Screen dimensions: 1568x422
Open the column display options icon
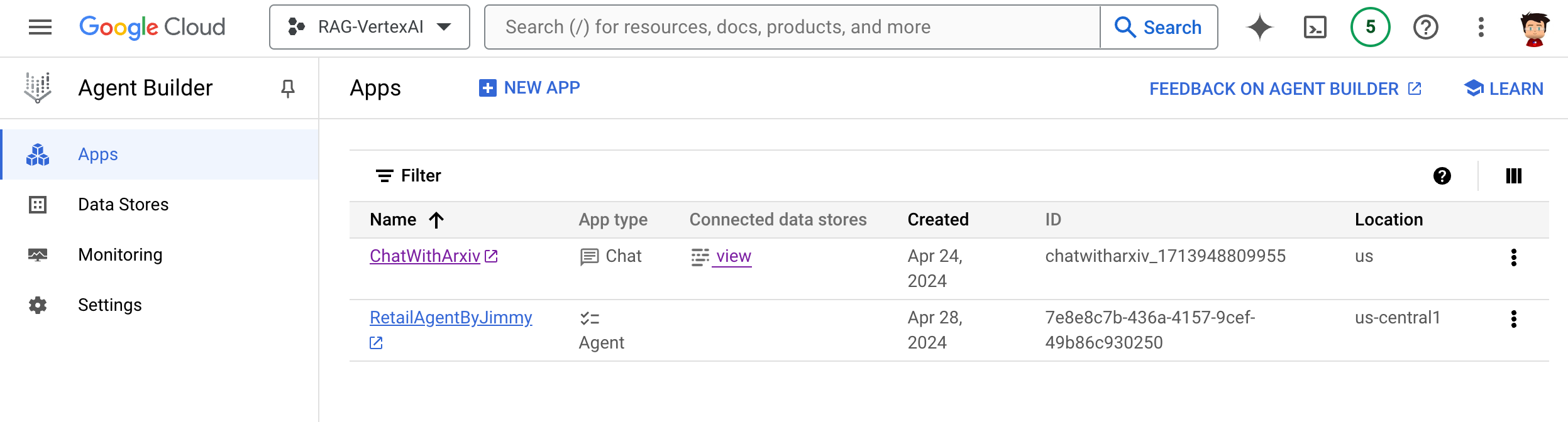pos(1514,176)
